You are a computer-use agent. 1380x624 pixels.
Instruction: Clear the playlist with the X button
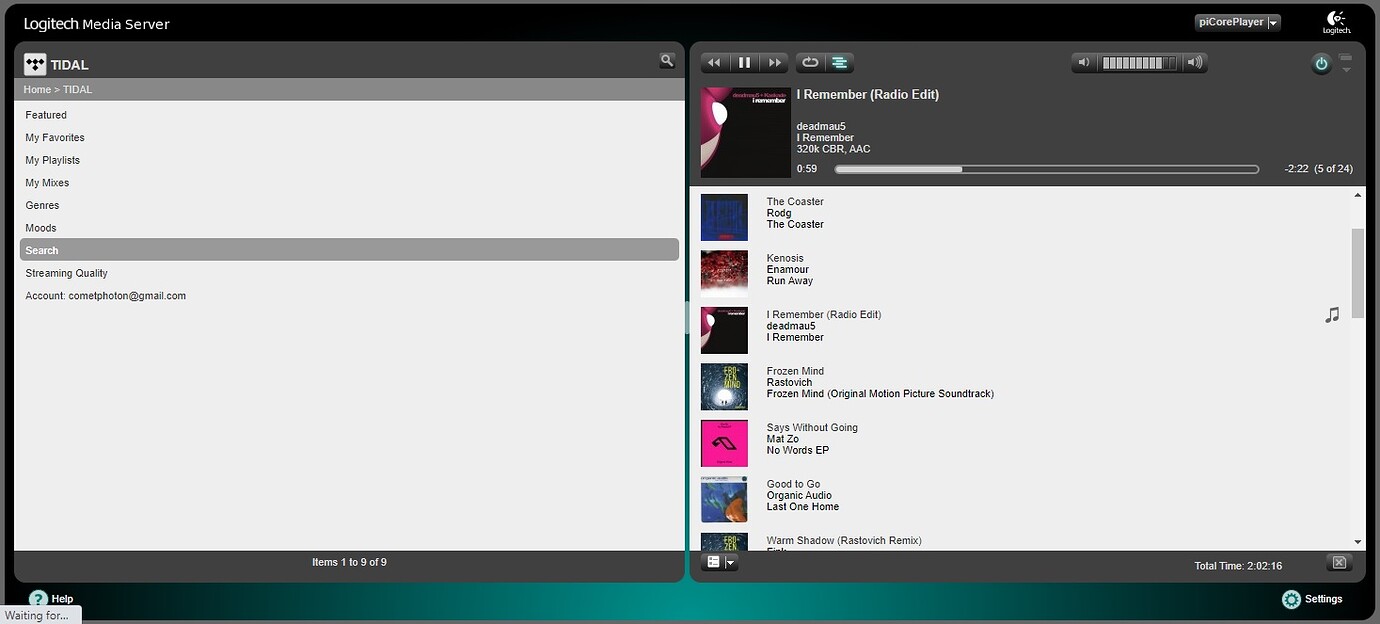(x=1339, y=562)
